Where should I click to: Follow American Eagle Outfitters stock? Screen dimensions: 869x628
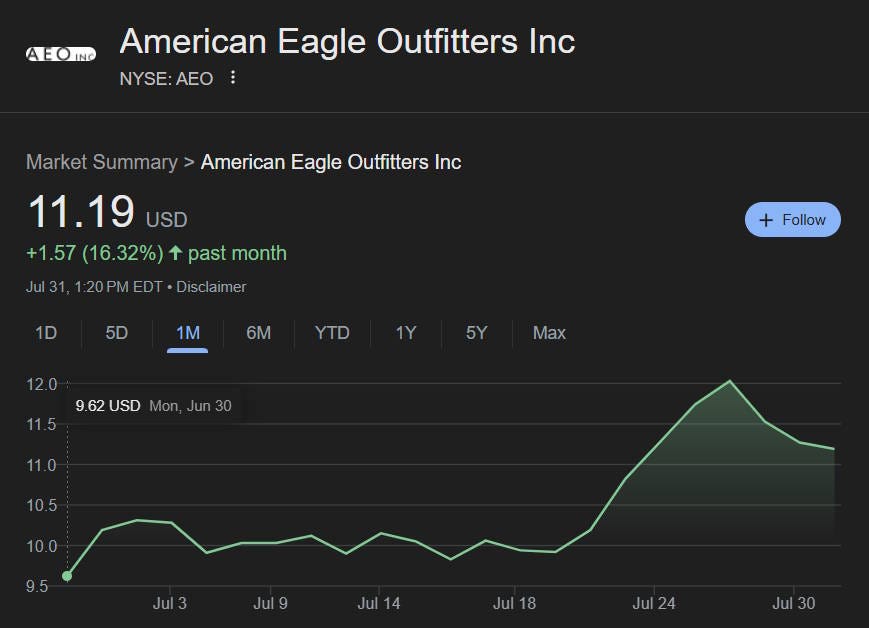[x=793, y=219]
